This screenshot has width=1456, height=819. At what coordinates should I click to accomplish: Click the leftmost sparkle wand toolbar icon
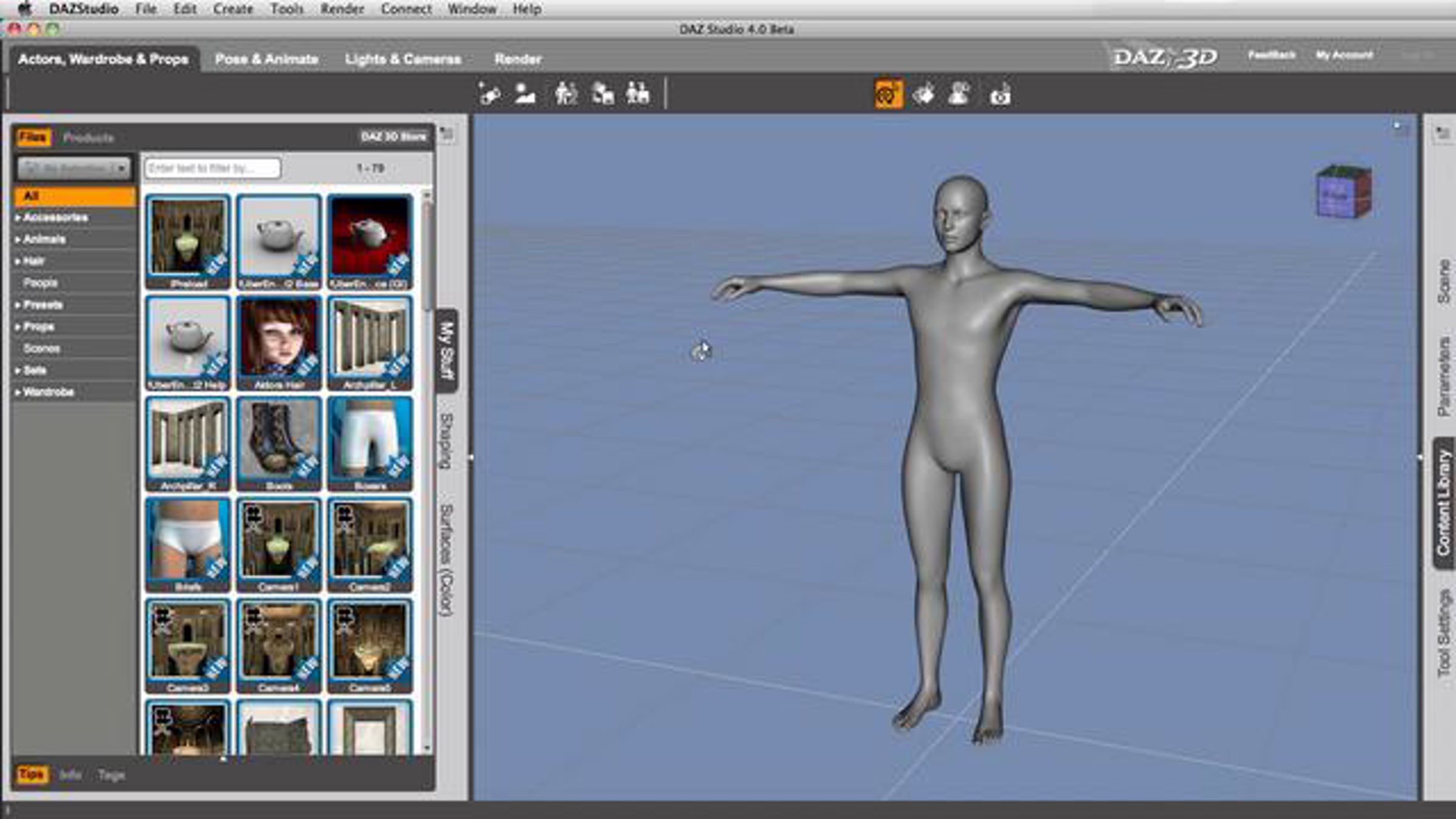[489, 94]
